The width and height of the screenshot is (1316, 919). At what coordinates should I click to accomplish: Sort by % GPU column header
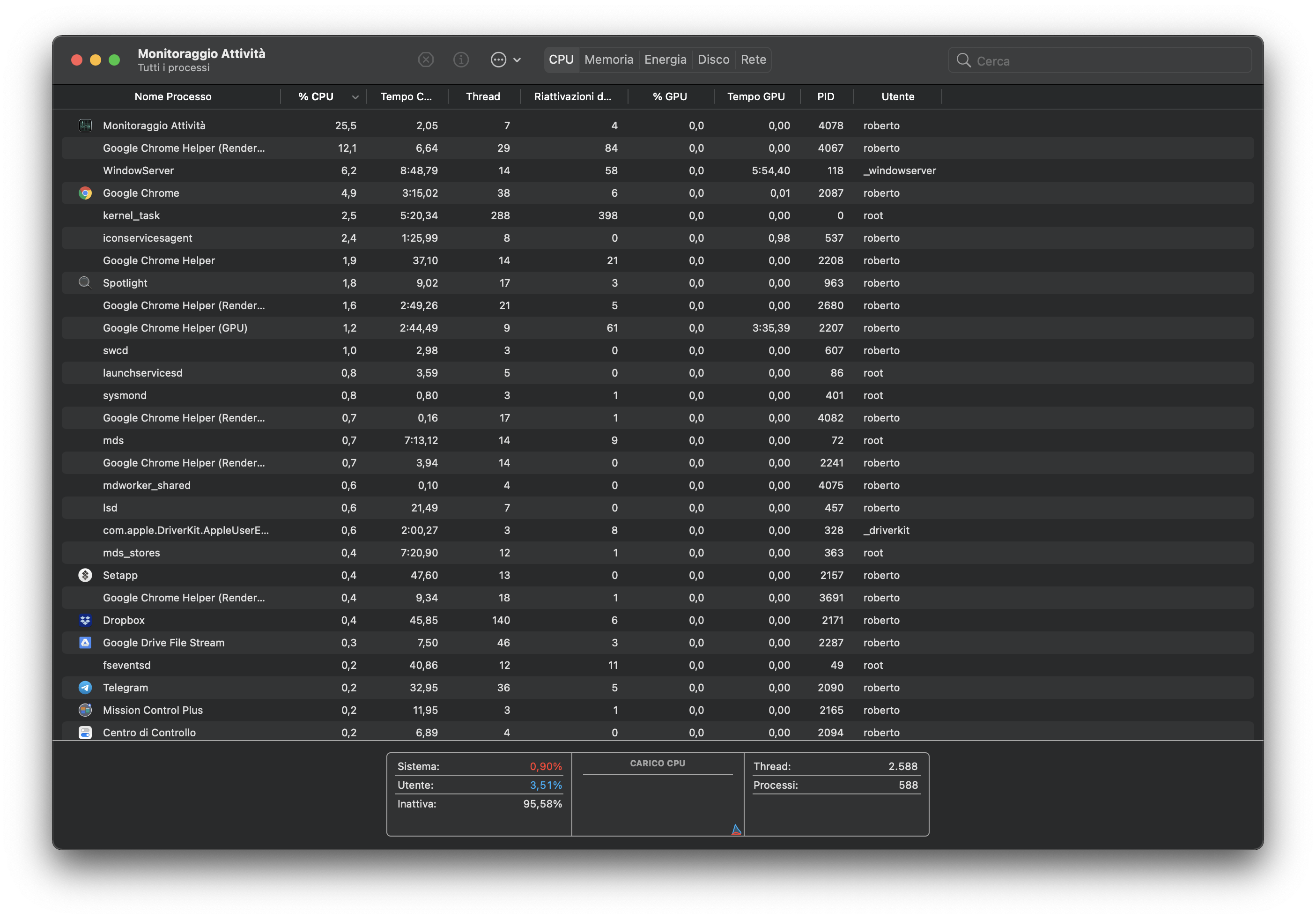coord(669,97)
